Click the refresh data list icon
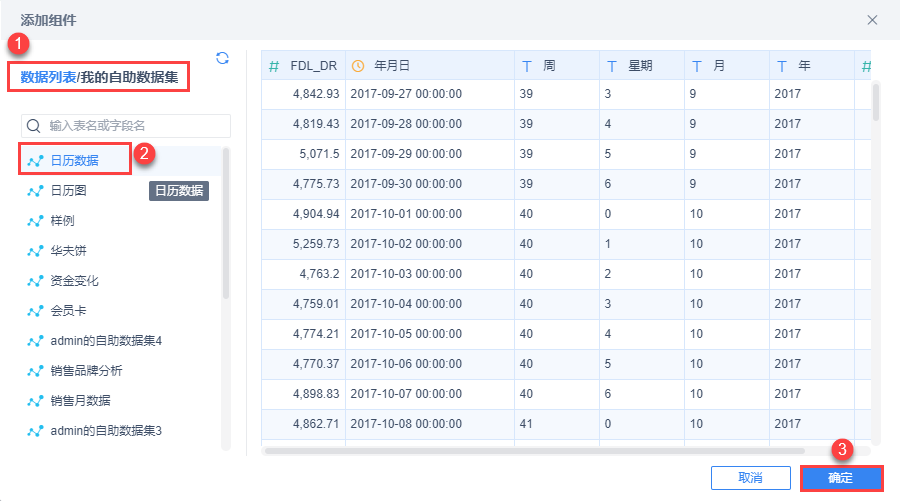The image size is (900, 501). point(223,58)
